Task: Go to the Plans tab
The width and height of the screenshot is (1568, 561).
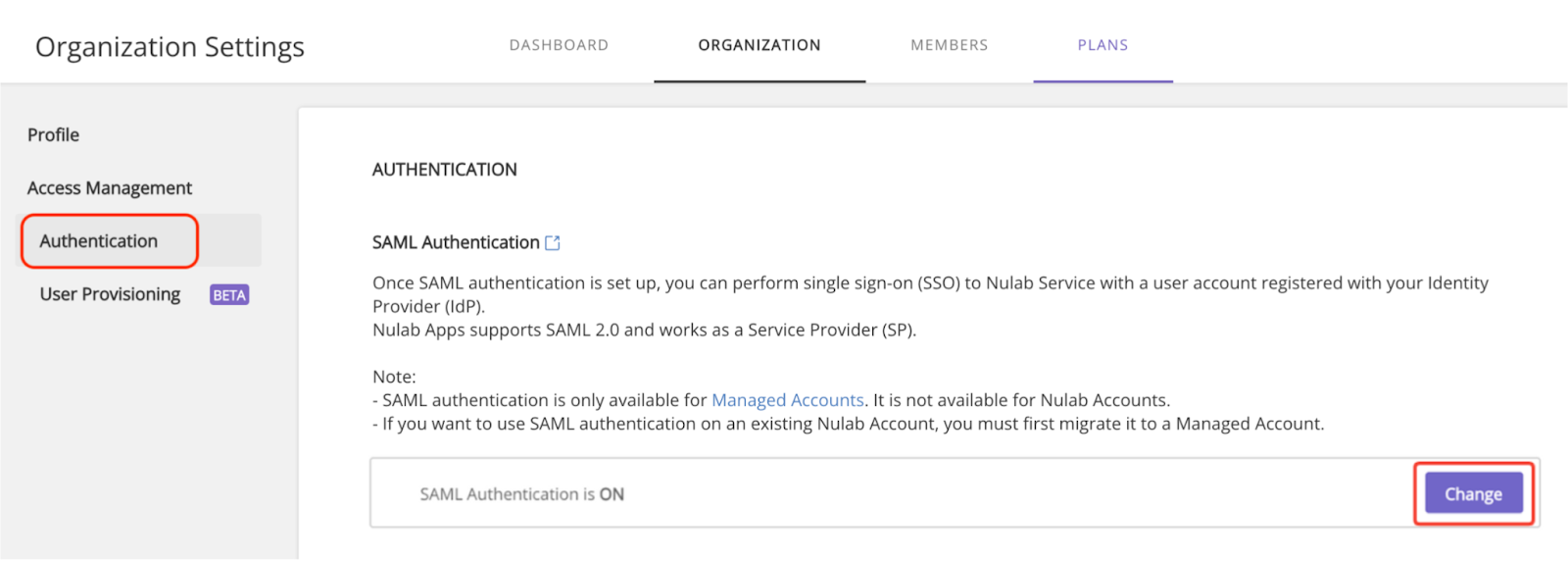Action: 1102,45
